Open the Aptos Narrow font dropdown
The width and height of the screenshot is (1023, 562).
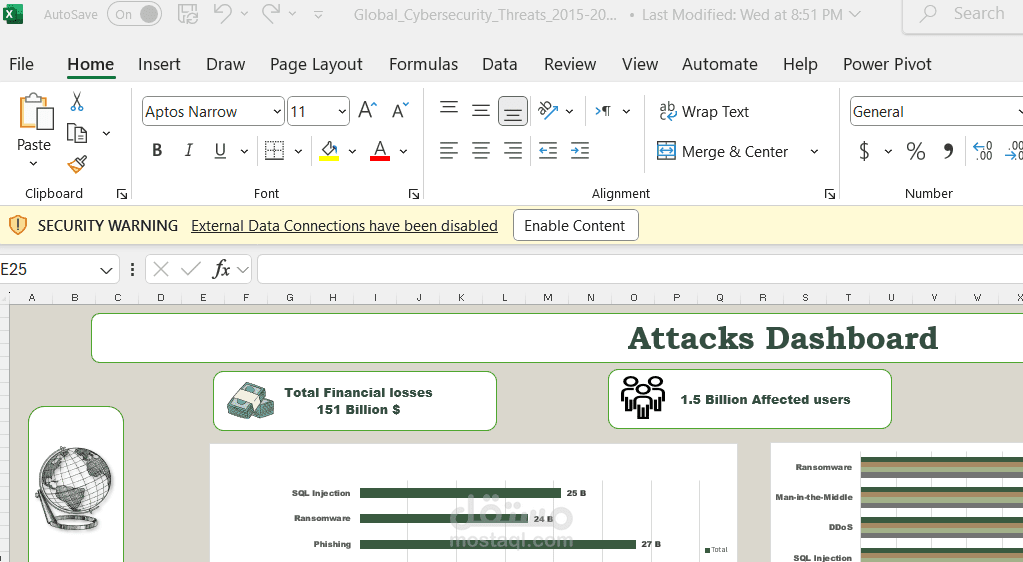(x=277, y=112)
